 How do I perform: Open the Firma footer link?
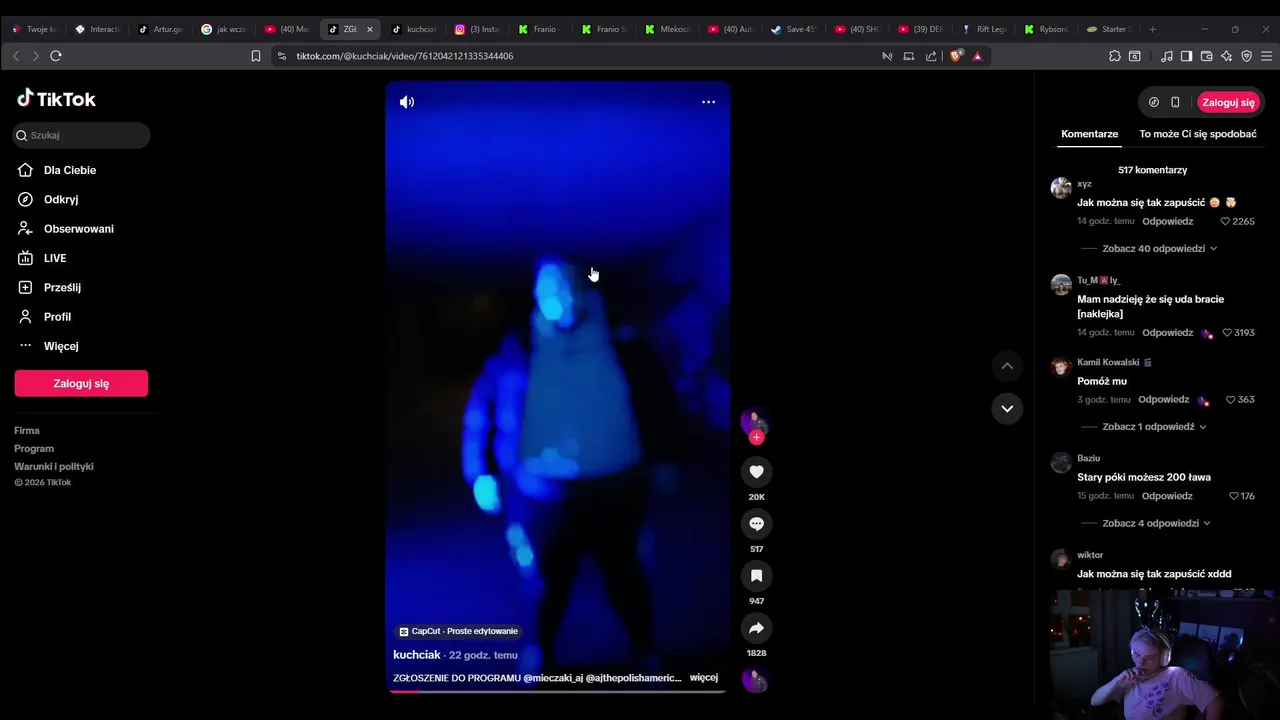(x=27, y=431)
